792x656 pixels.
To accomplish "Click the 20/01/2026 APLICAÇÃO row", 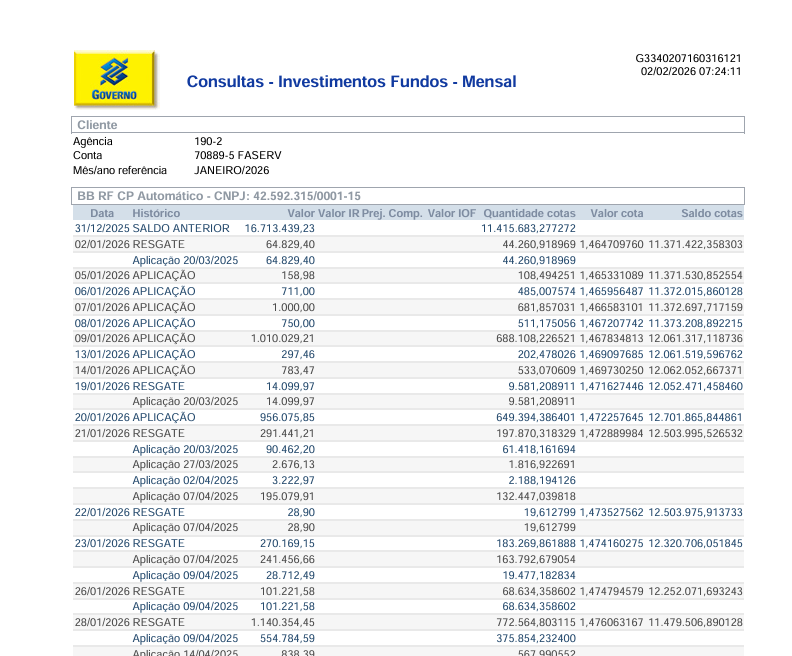I will pyautogui.click(x=408, y=417).
